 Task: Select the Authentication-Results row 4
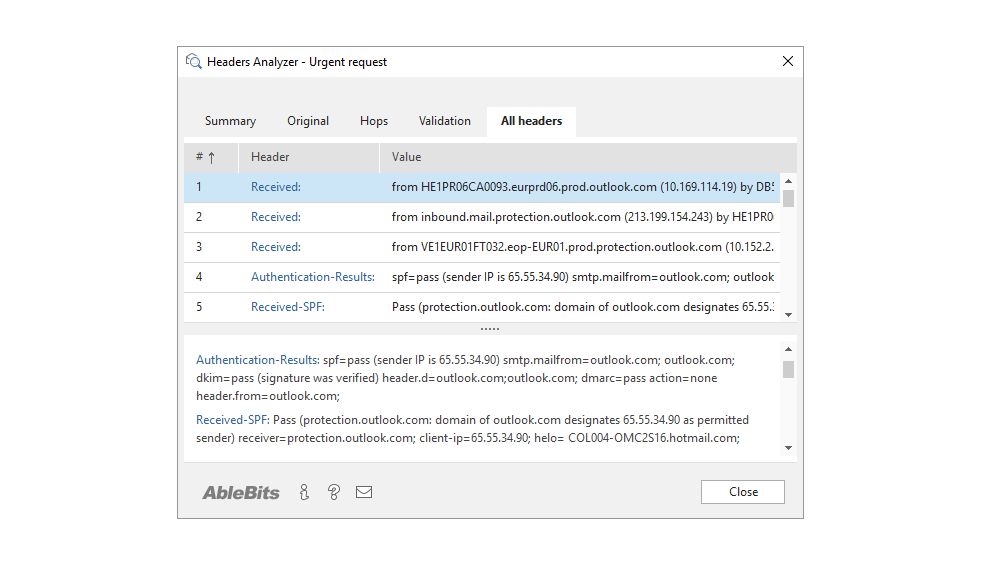(x=482, y=277)
